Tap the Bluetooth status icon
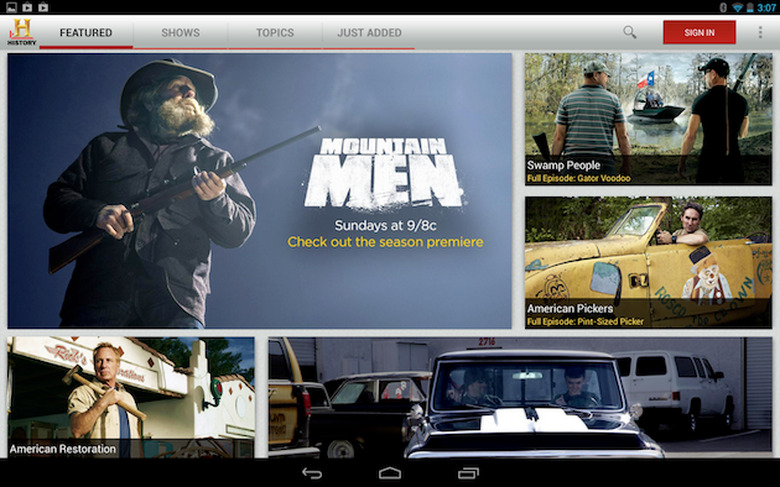 (723, 7)
